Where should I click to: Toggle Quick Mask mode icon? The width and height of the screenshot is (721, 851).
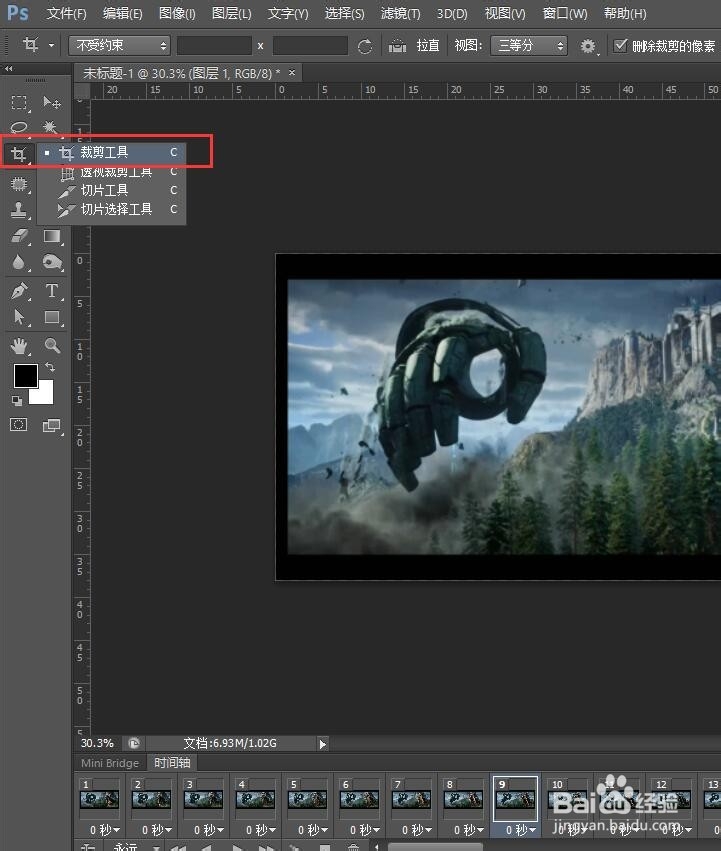click(18, 424)
